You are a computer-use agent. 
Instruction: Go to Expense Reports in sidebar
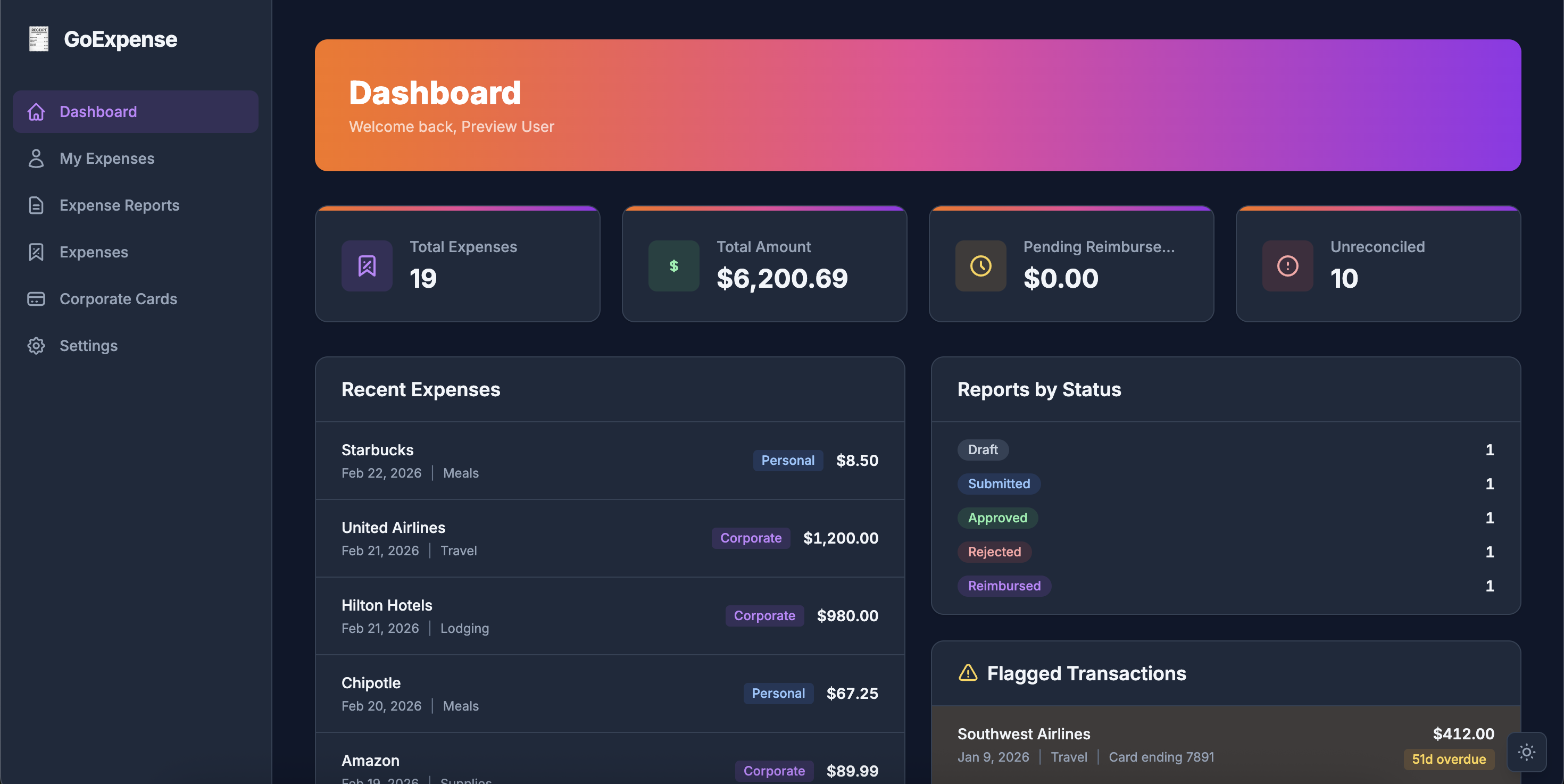click(x=119, y=205)
